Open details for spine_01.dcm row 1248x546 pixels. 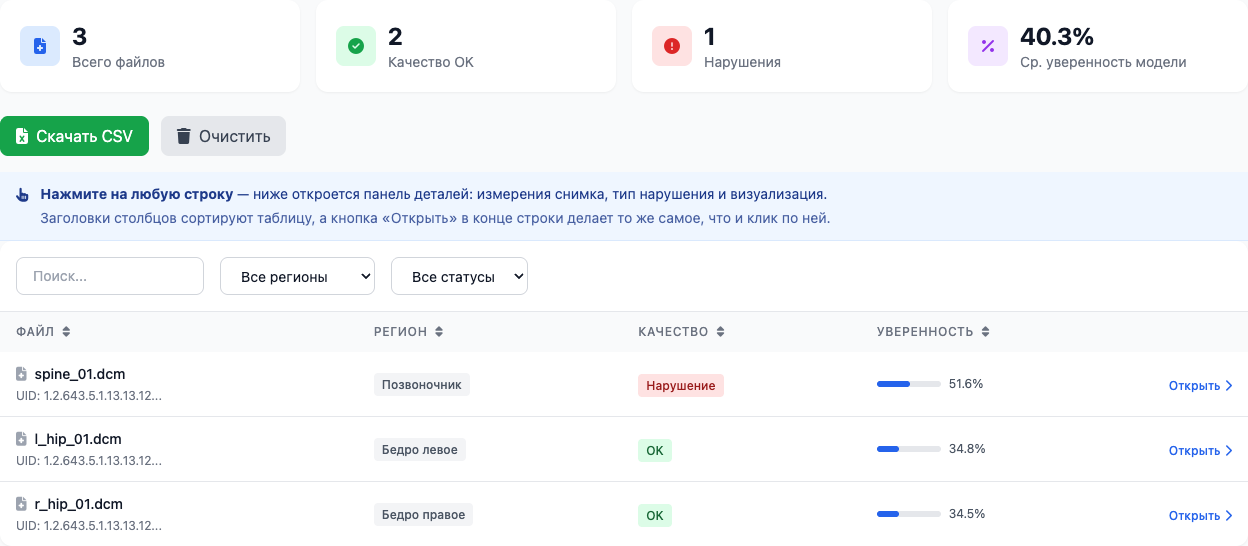(x=1200, y=385)
